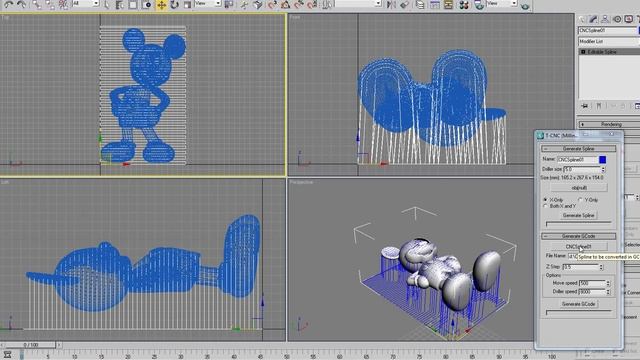Viewport: 640px width, 360px height.
Task: Toggle the Keyboard Shortcut Override icon
Action: tap(258, 4)
